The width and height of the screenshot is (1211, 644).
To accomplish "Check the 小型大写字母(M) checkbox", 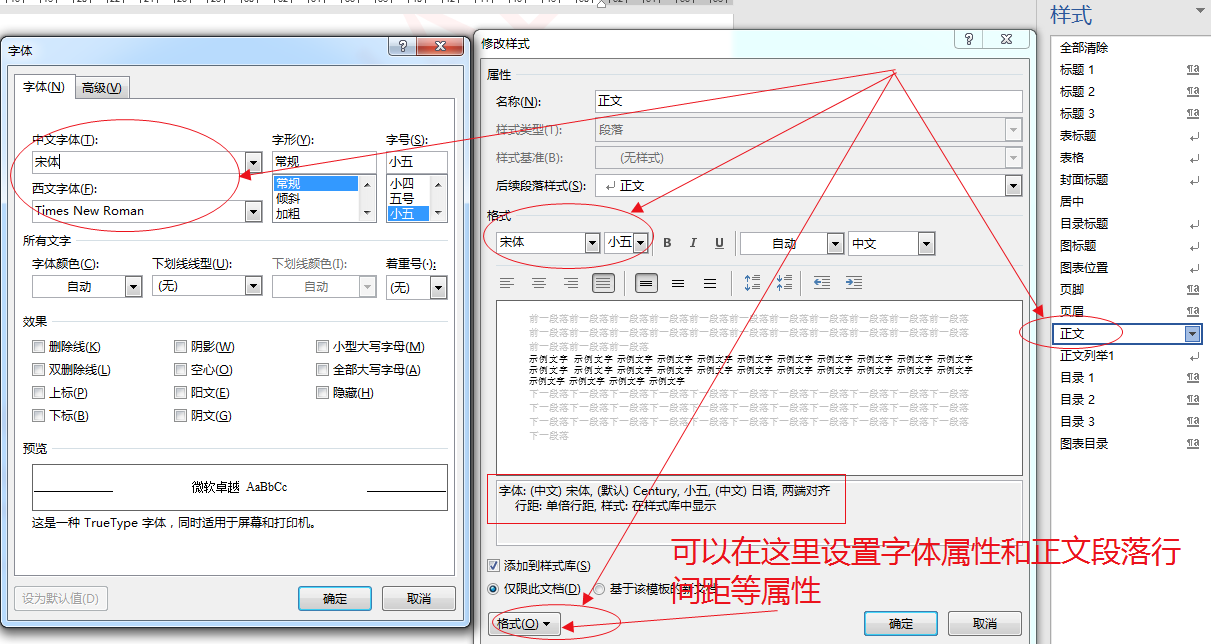I will pos(323,347).
